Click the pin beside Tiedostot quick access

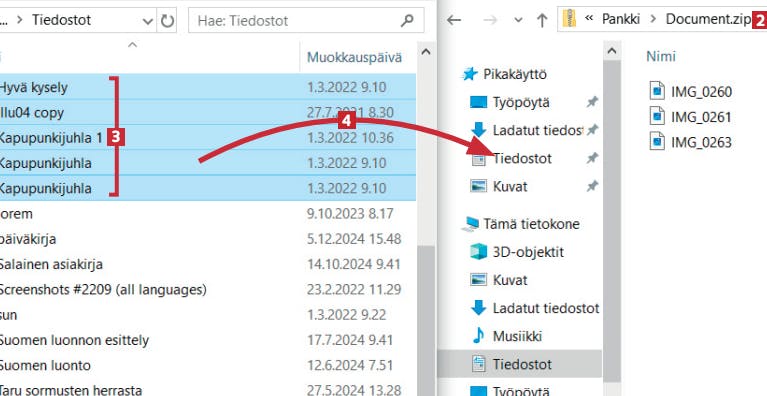(x=592, y=158)
